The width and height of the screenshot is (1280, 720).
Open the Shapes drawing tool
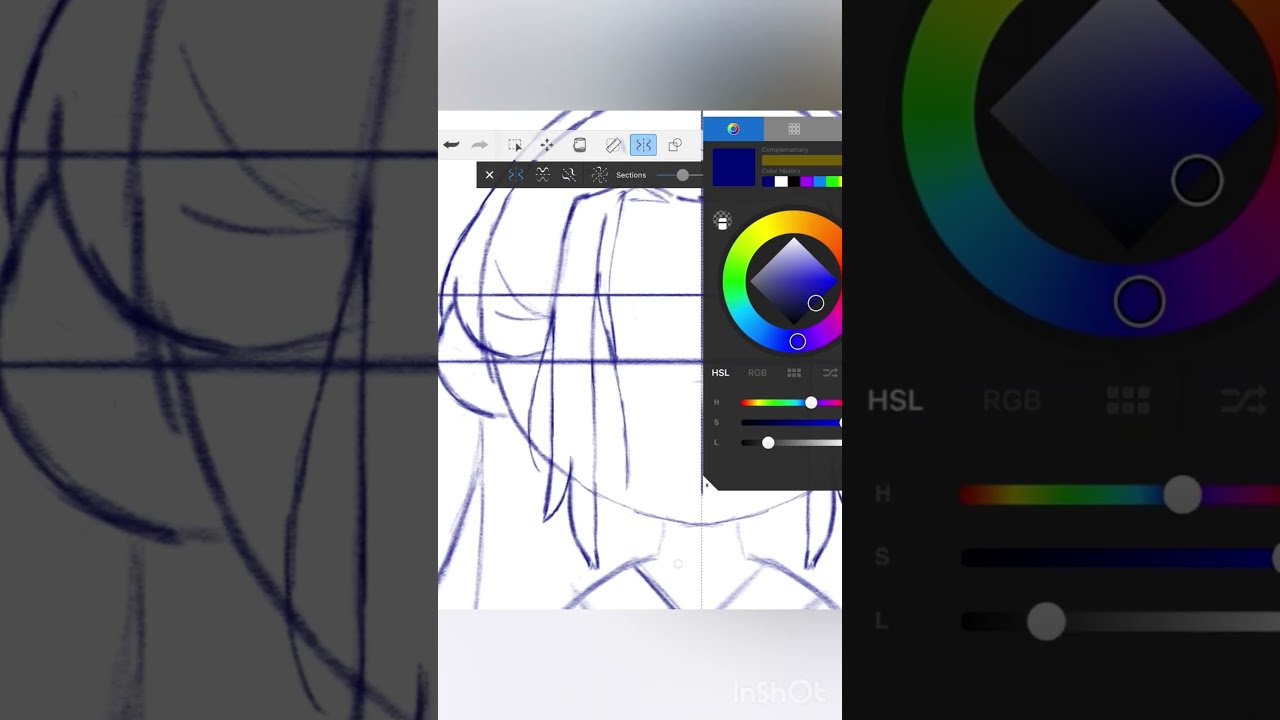coord(675,145)
